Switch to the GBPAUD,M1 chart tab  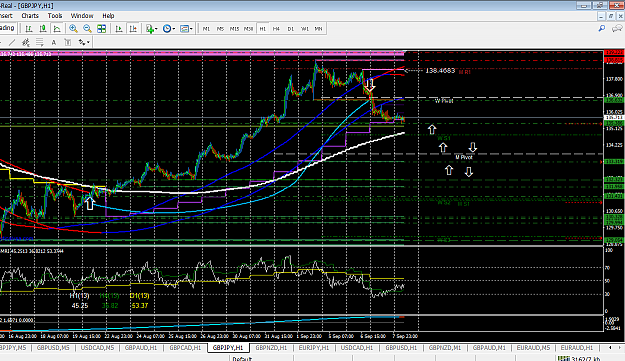(489, 348)
